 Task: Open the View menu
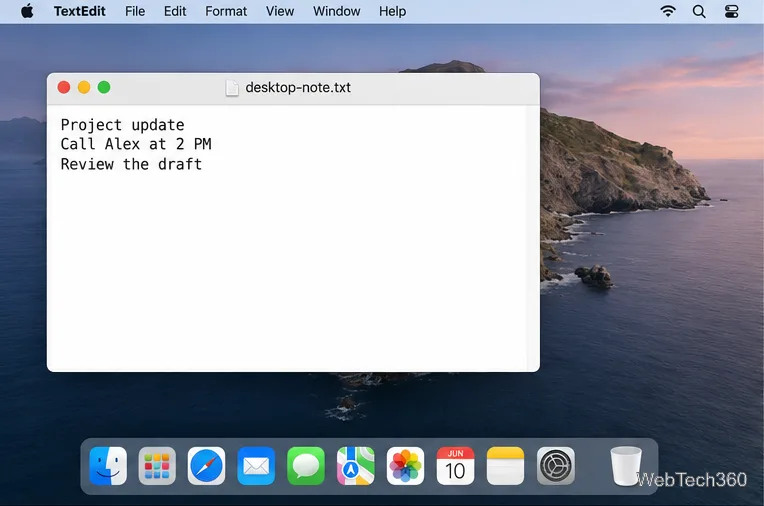click(x=280, y=11)
